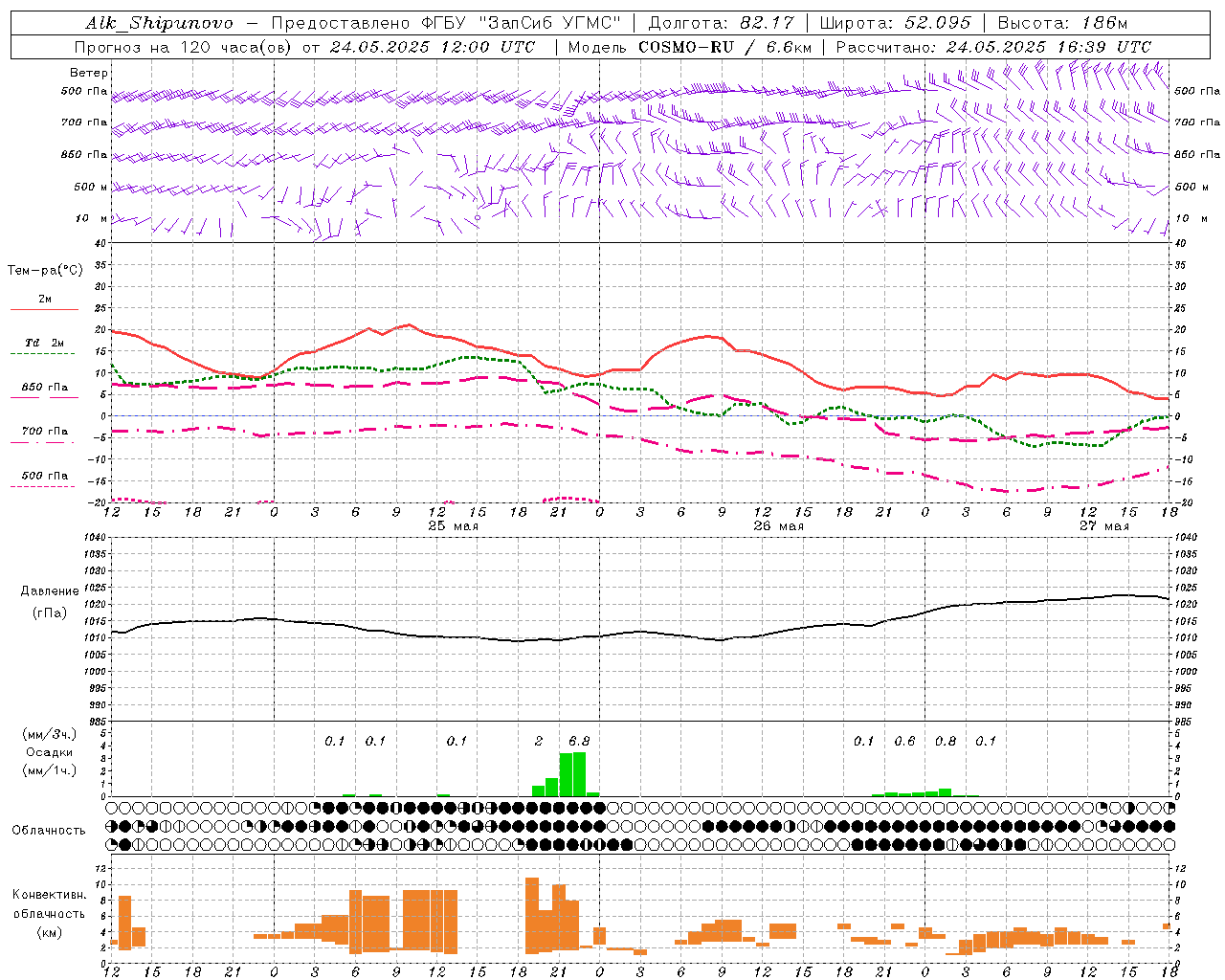The height and width of the screenshot is (980, 1225).
Task: Click '850 гПа' in the temperature legend
Action: tap(45, 388)
